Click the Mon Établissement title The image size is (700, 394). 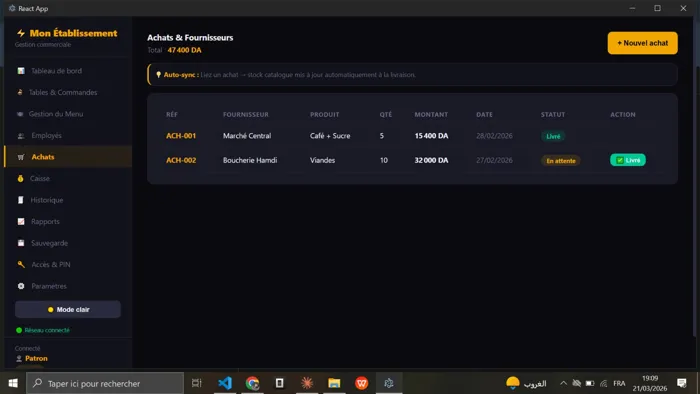(x=73, y=33)
